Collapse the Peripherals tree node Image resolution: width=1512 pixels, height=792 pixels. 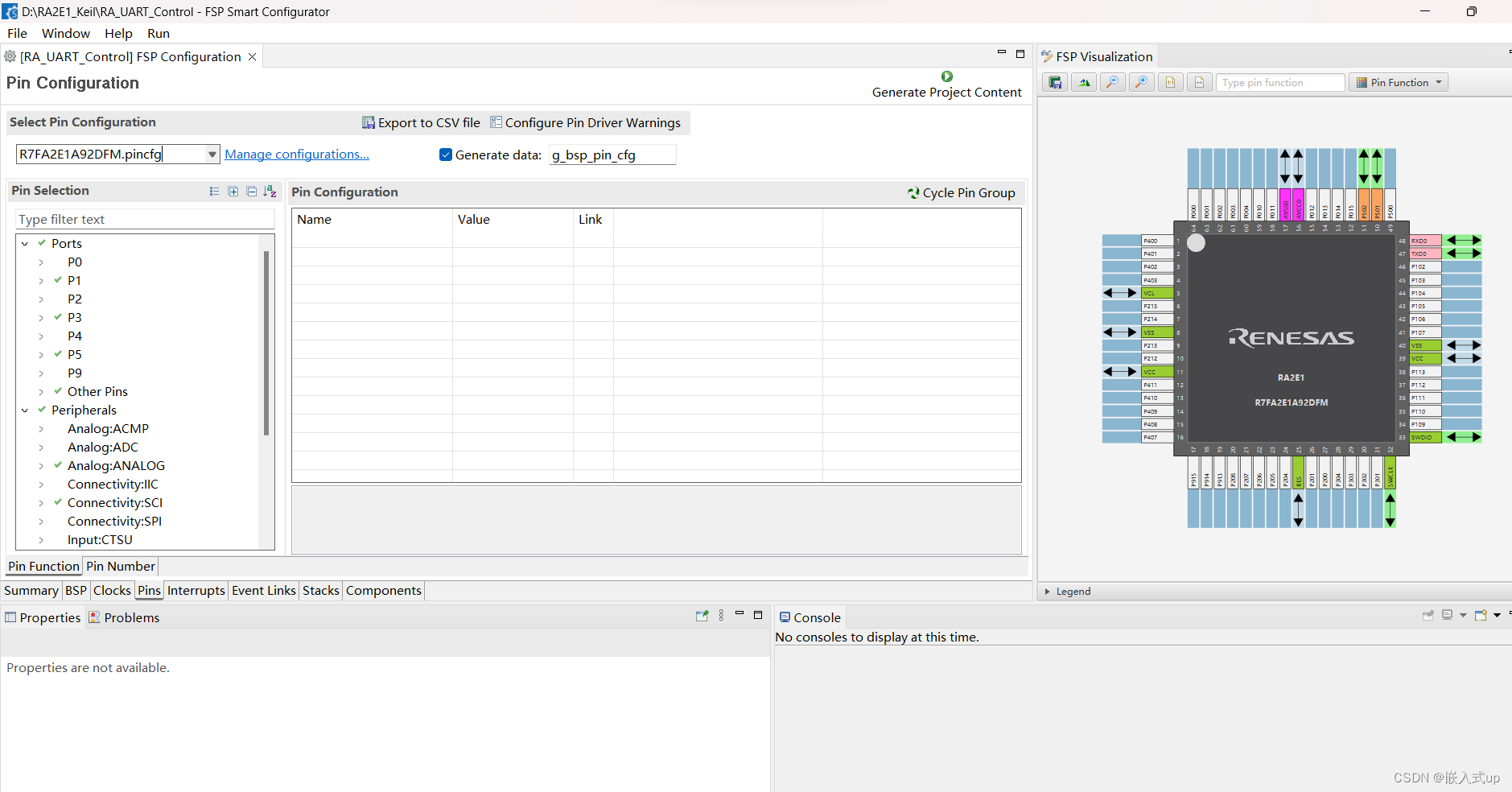click(x=25, y=410)
